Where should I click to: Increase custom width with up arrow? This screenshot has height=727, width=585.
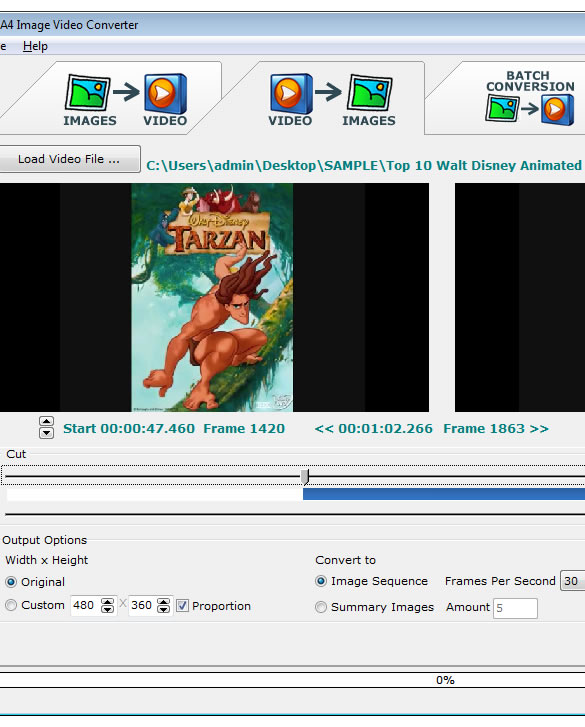coord(108,601)
